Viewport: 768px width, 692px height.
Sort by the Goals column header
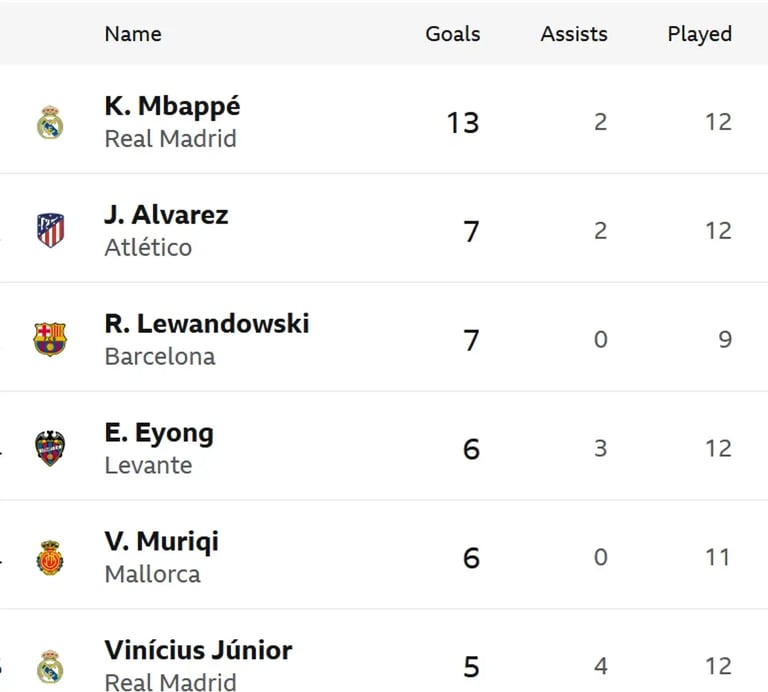point(453,34)
